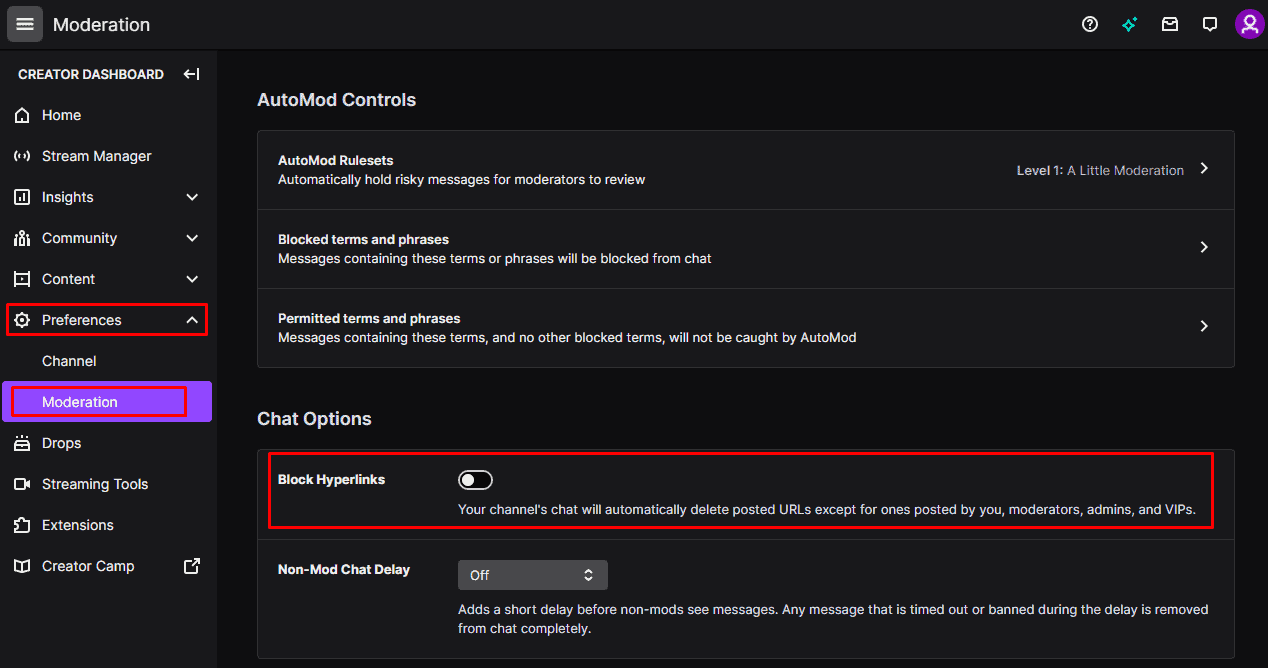
Task: Open Blocked terms and phrases via its arrow
Action: (1204, 247)
